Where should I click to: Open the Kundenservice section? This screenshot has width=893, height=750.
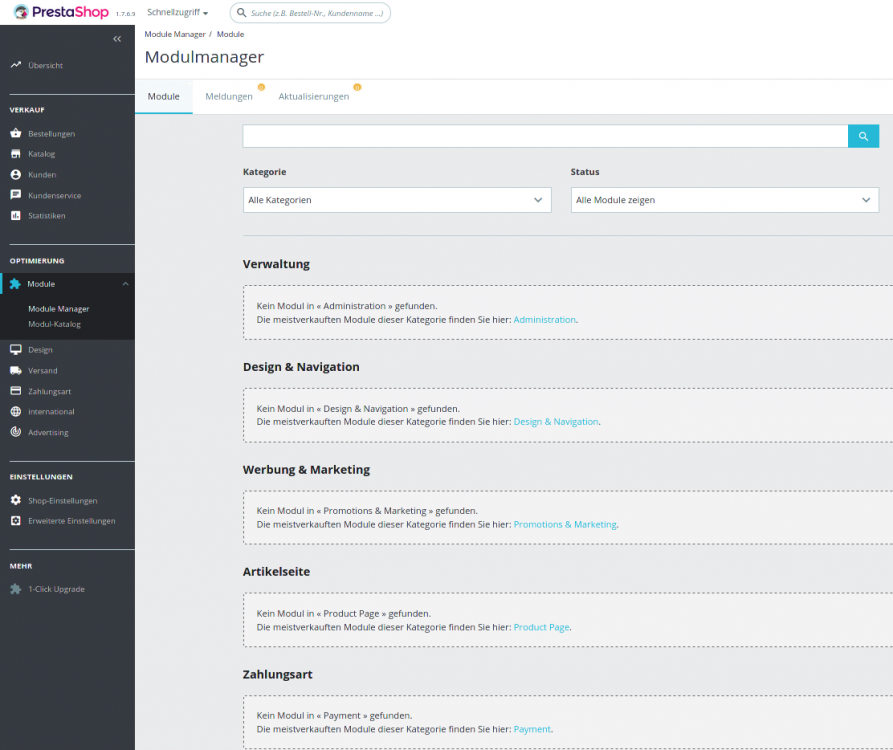pos(55,195)
